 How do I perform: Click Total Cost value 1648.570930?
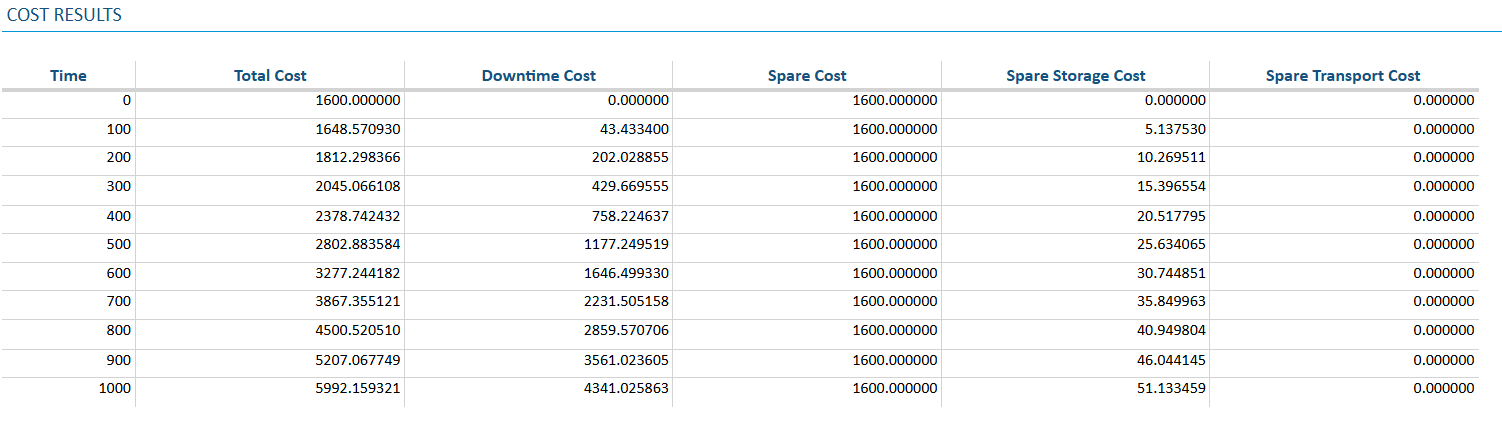[357, 129]
